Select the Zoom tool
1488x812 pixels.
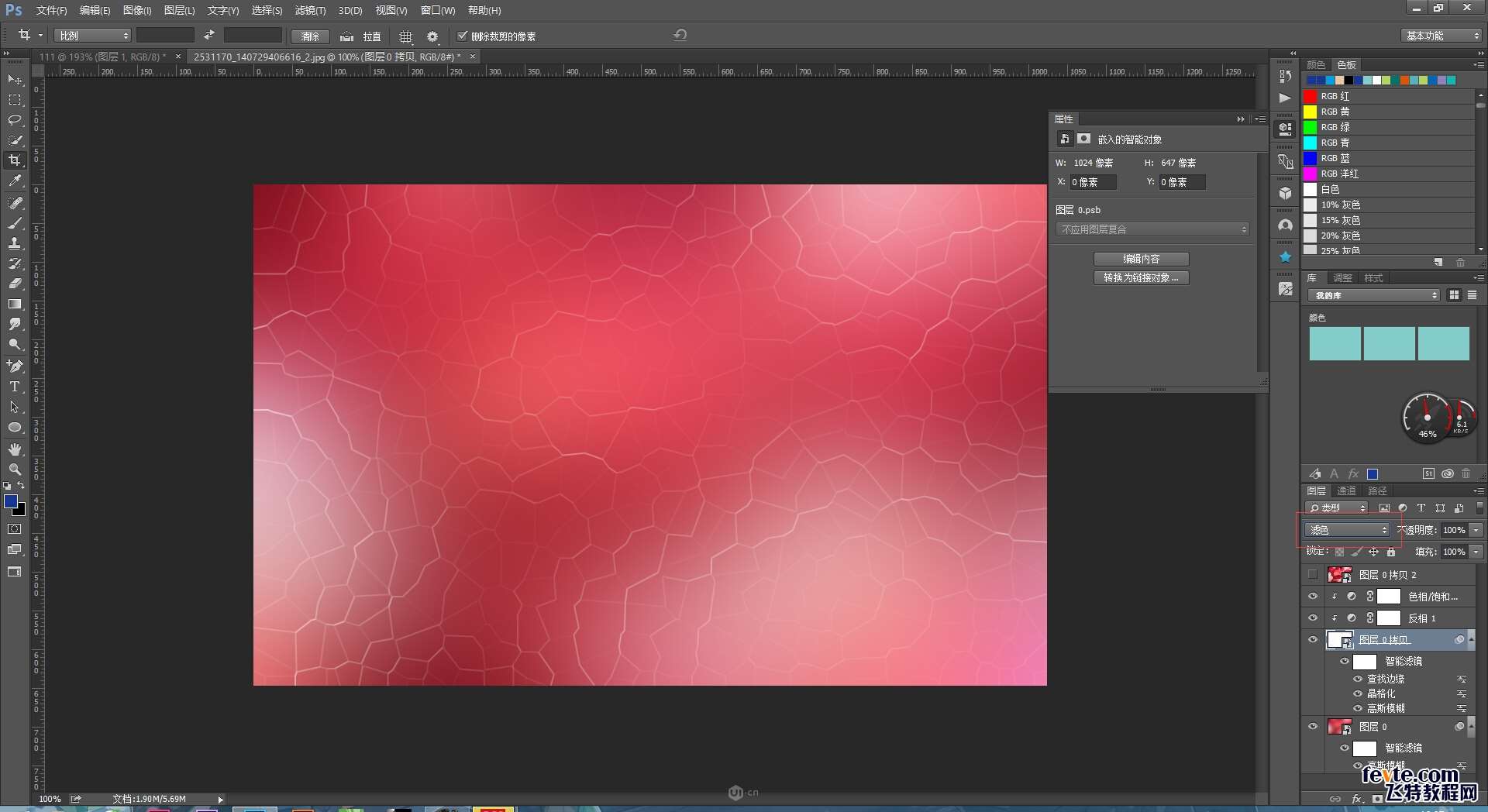[15, 470]
